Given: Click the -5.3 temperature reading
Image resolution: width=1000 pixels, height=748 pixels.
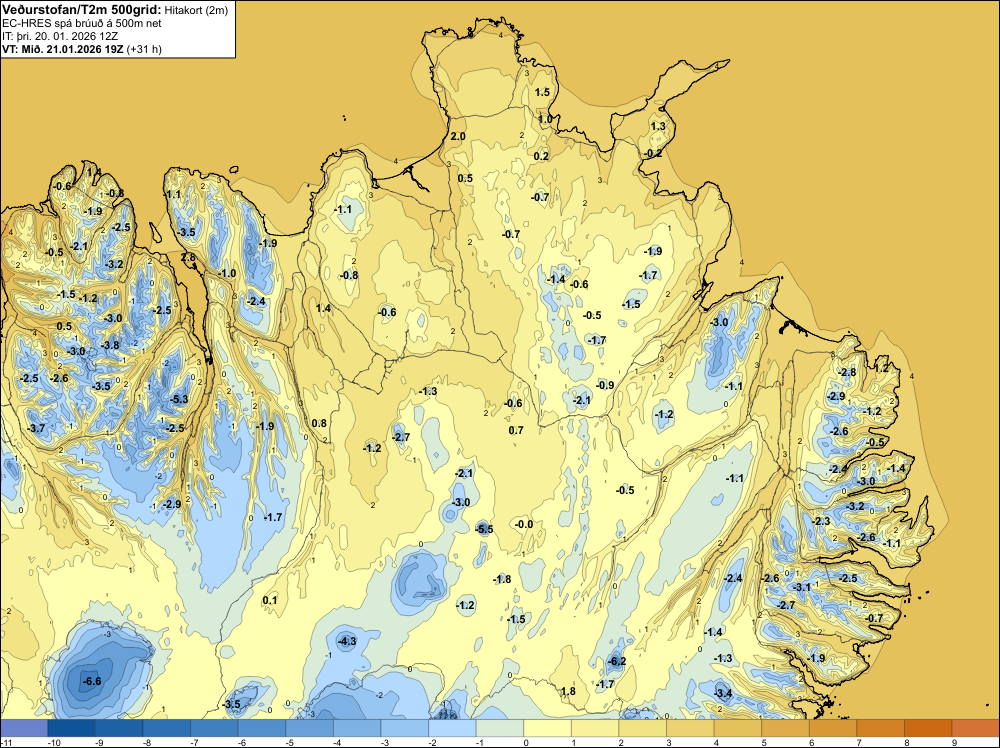Looking at the screenshot, I should click(x=179, y=399).
